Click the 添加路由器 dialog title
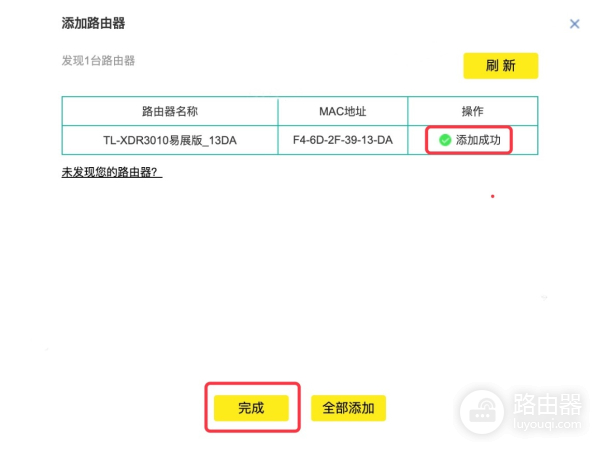 pos(100,23)
